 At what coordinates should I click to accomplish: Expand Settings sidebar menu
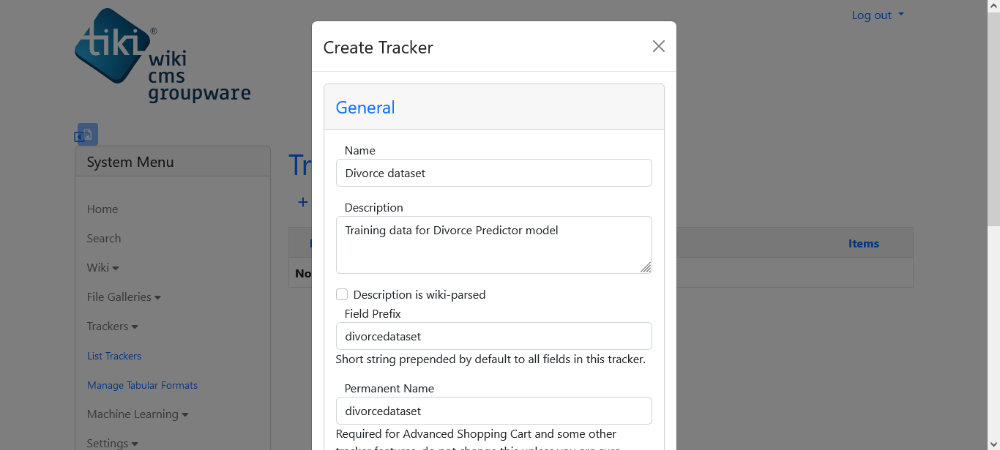point(112,444)
